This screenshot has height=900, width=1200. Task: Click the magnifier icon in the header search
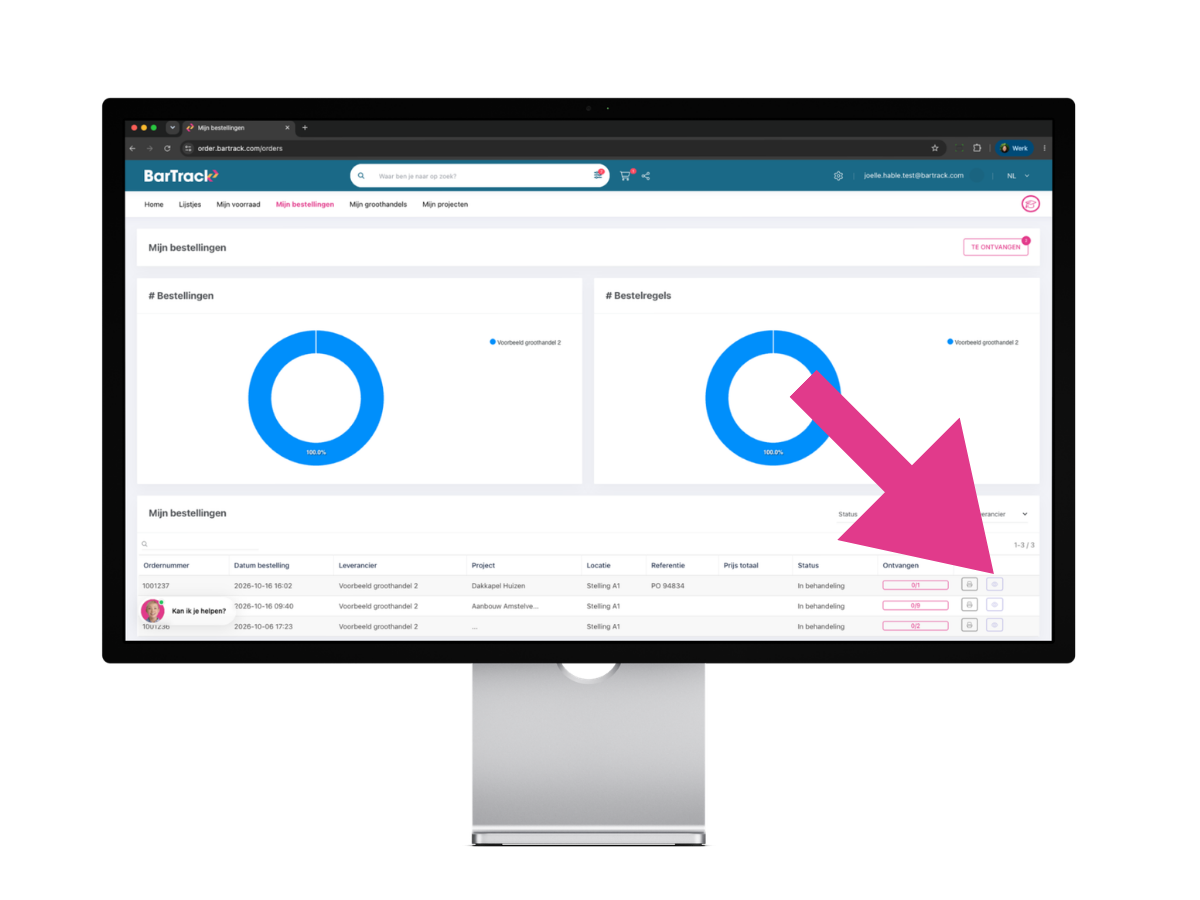[361, 176]
